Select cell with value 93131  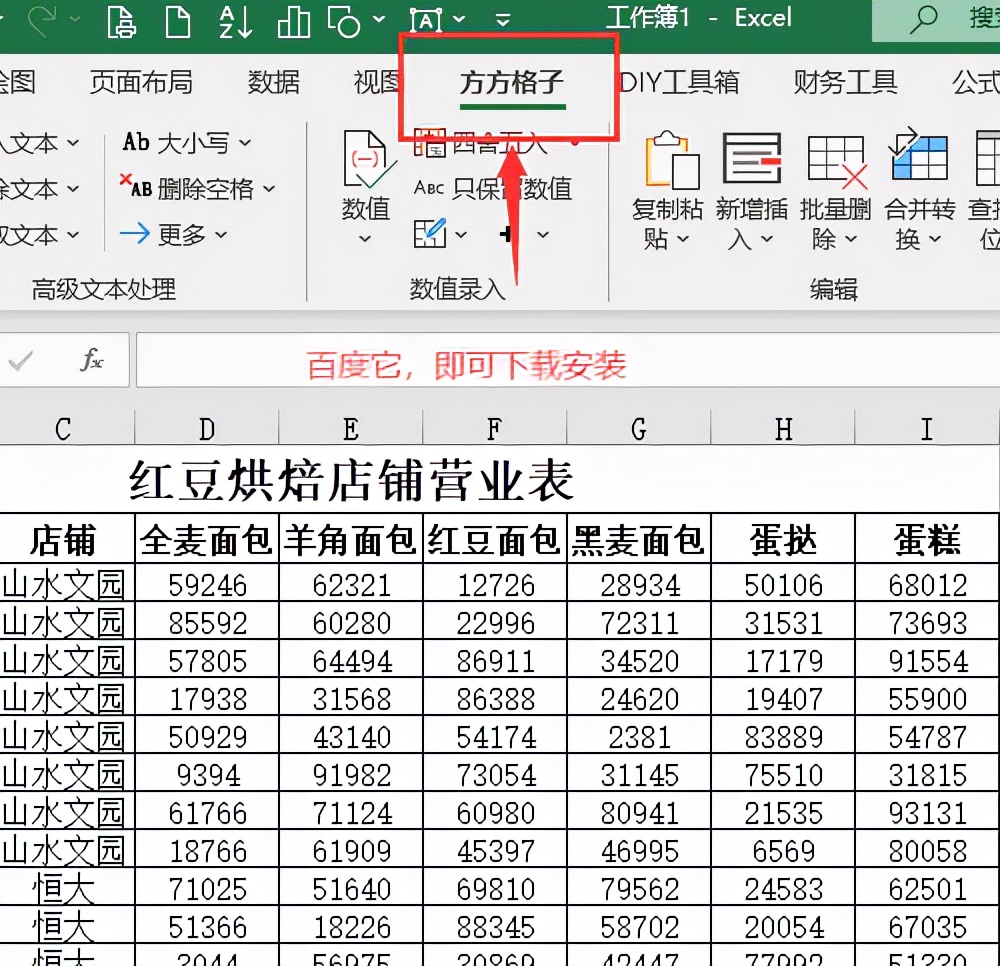pos(927,812)
